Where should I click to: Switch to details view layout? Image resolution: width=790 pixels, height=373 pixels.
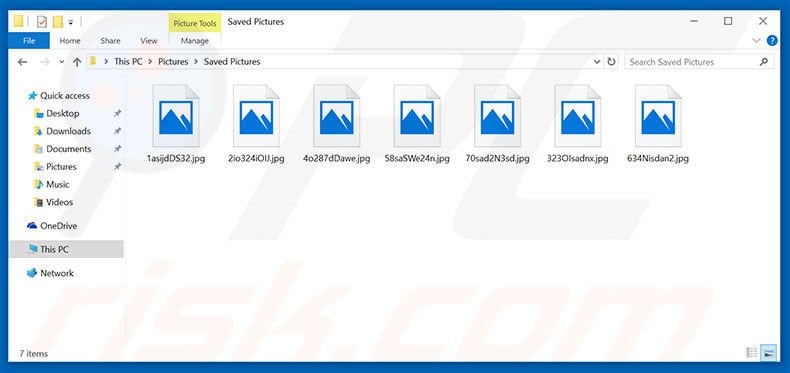coord(752,353)
